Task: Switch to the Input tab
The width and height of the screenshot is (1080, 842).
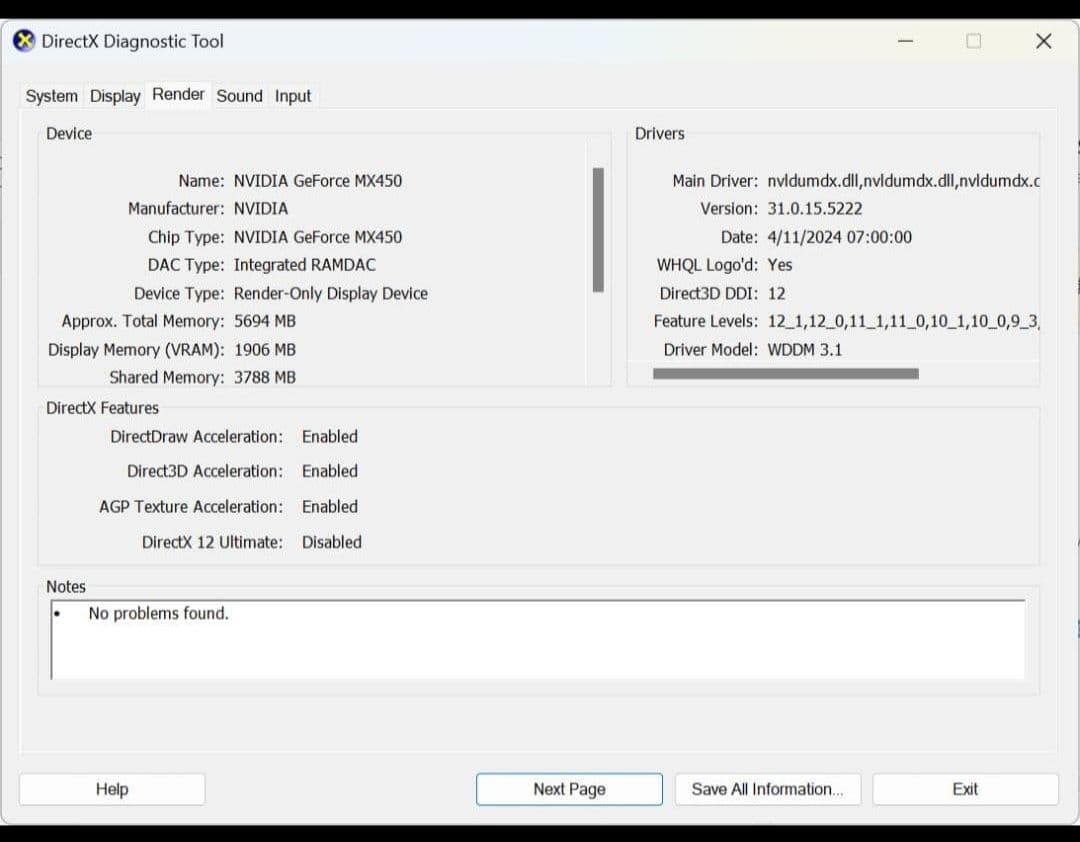Action: 292,96
